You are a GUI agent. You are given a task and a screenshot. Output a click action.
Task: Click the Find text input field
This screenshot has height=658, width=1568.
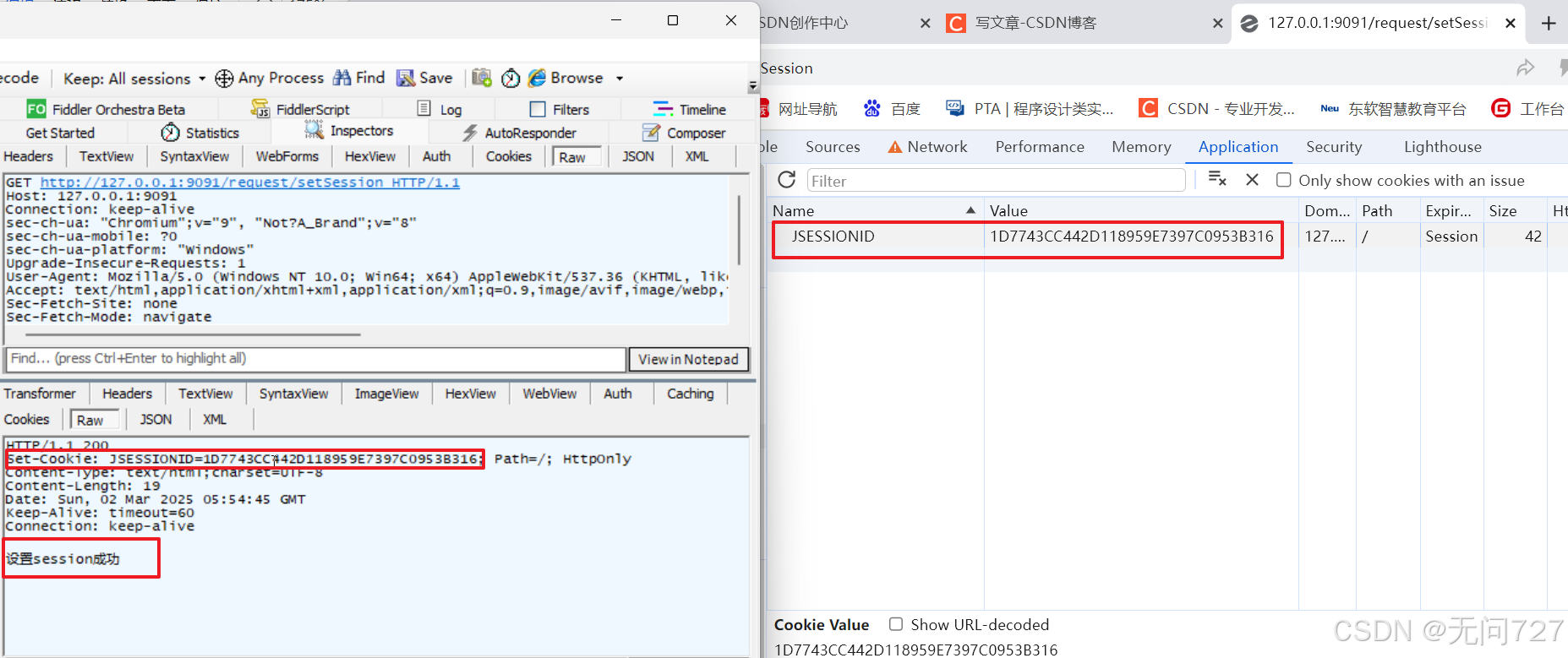point(316,359)
